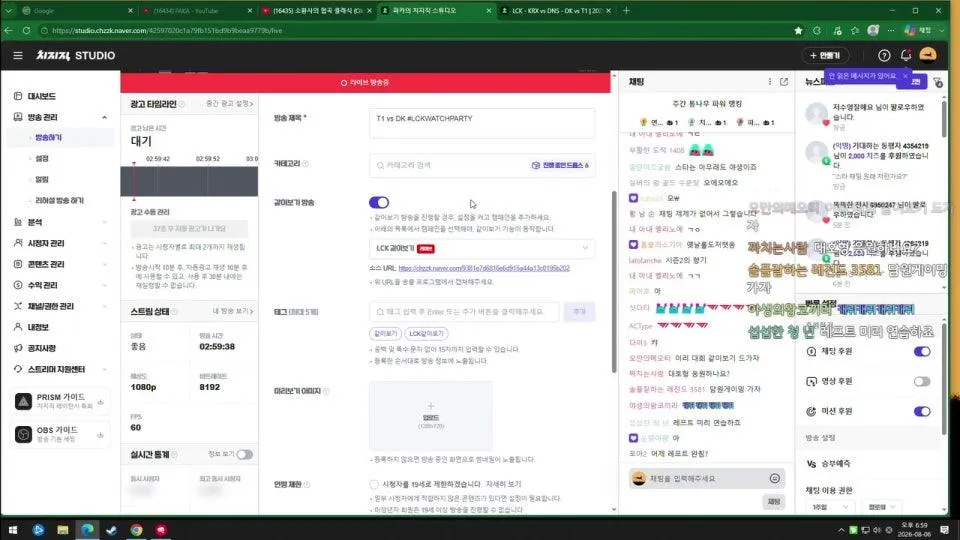The width and height of the screenshot is (960, 540).
Task: Click the 방송 제목 title input field
Action: pyautogui.click(x=482, y=123)
